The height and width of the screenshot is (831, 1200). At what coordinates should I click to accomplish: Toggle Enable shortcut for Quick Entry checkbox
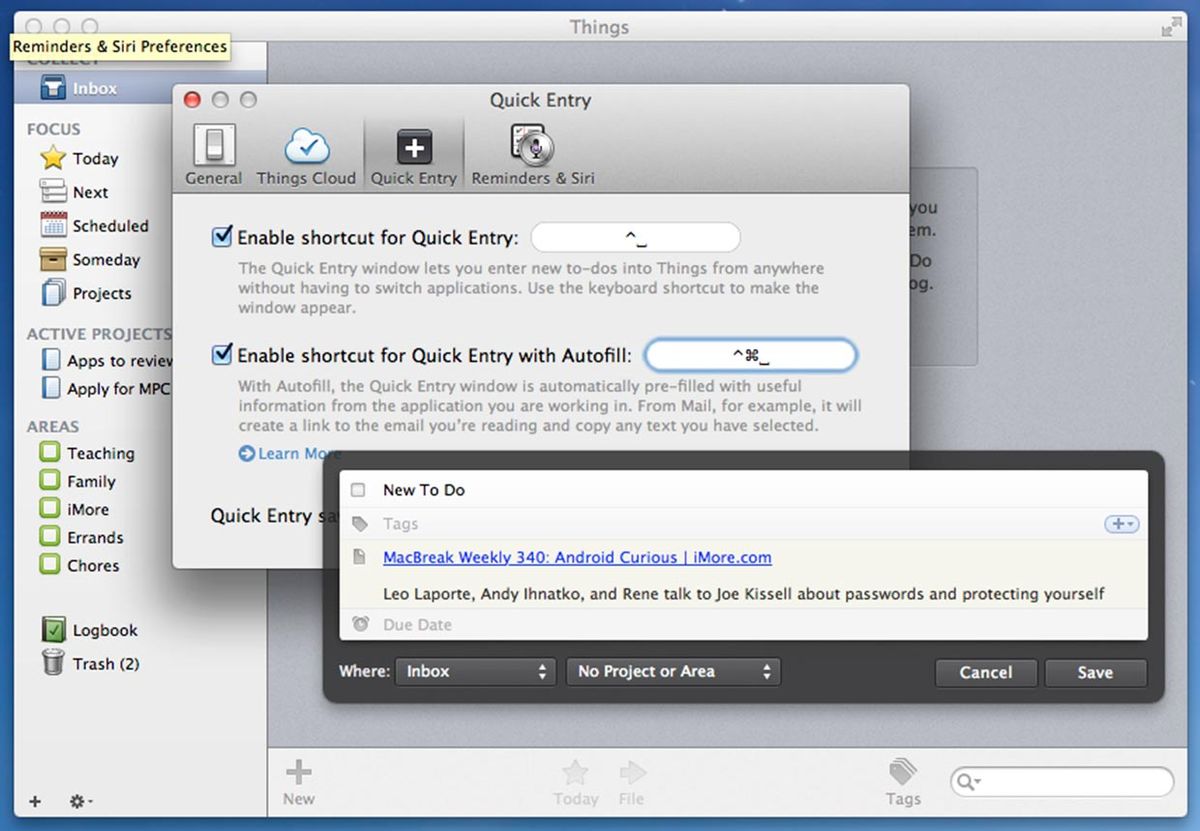[222, 237]
